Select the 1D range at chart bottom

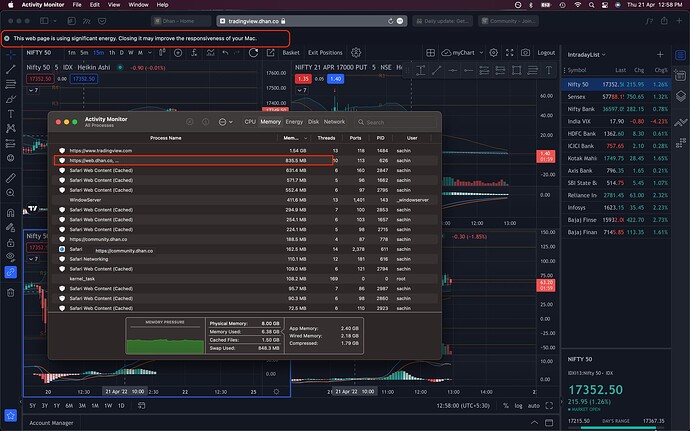pyautogui.click(x=121, y=405)
